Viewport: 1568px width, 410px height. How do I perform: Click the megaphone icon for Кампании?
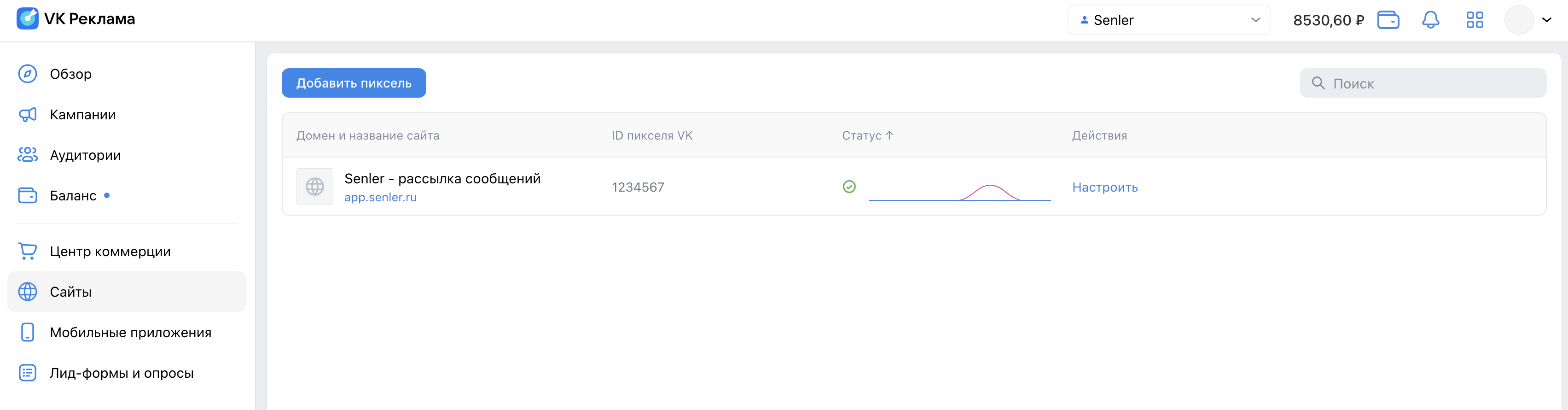(x=27, y=115)
